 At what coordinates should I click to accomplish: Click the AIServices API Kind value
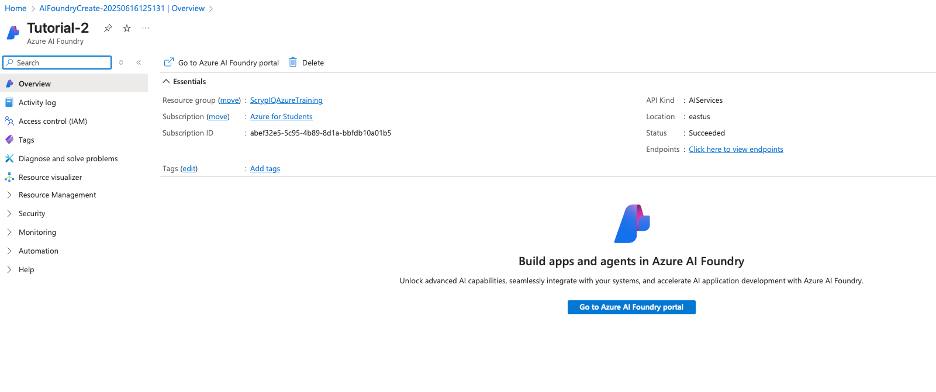tap(706, 100)
